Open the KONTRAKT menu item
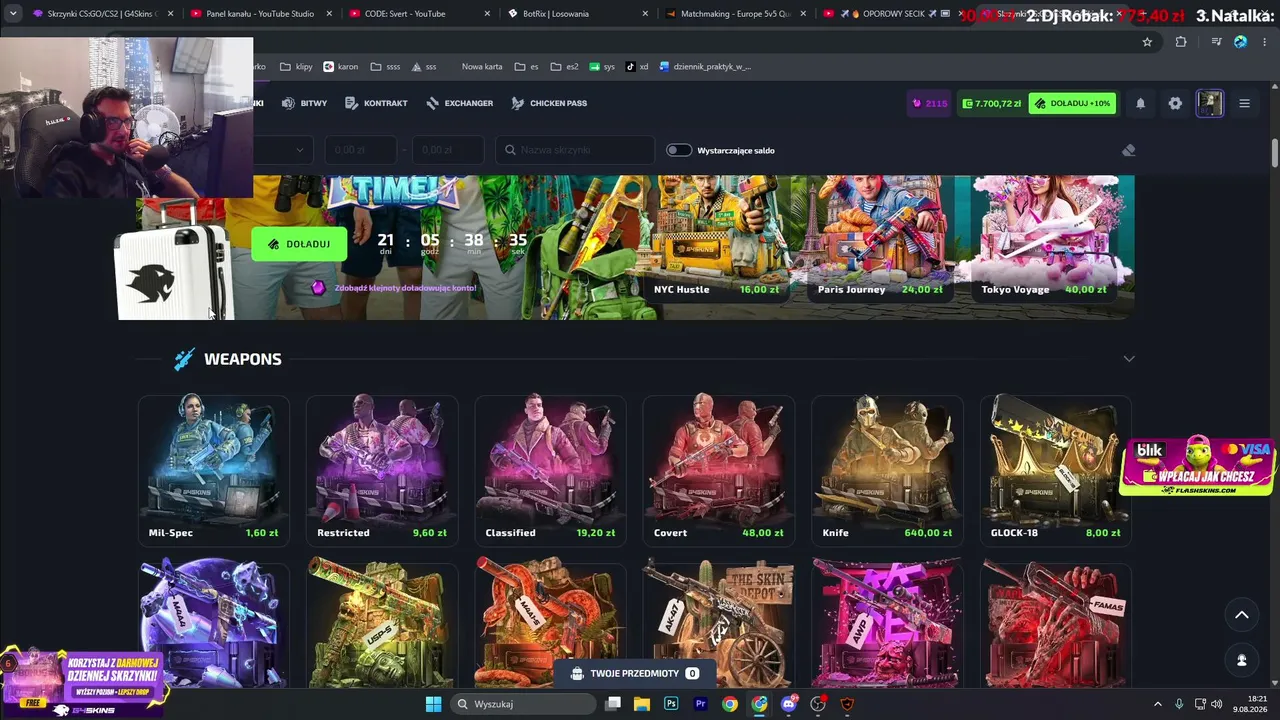The width and height of the screenshot is (1280, 720). pyautogui.click(x=376, y=103)
